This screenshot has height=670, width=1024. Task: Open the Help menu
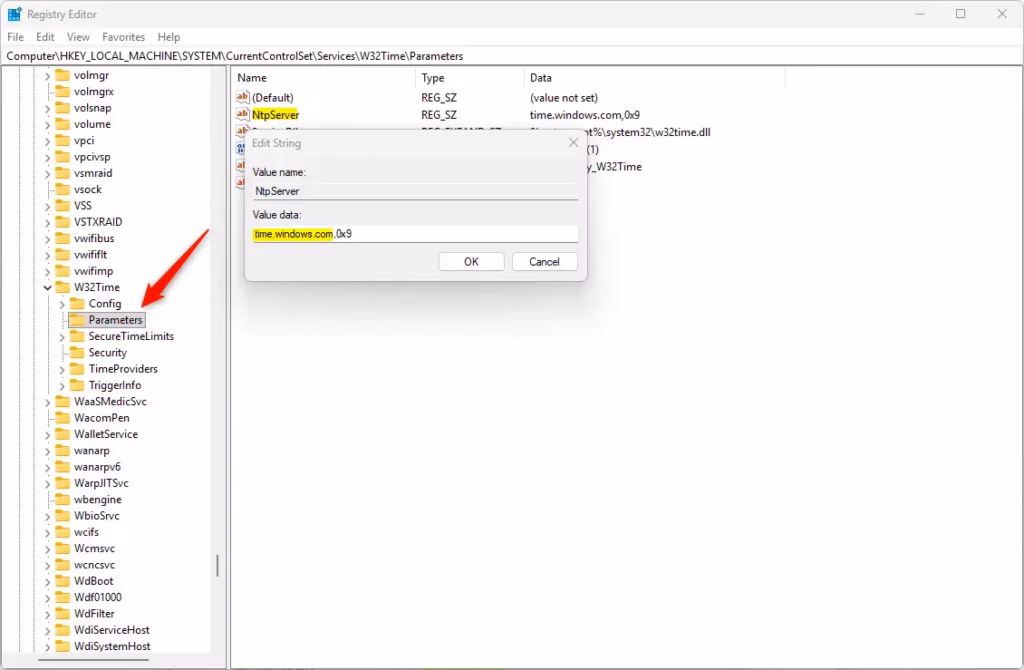click(168, 37)
